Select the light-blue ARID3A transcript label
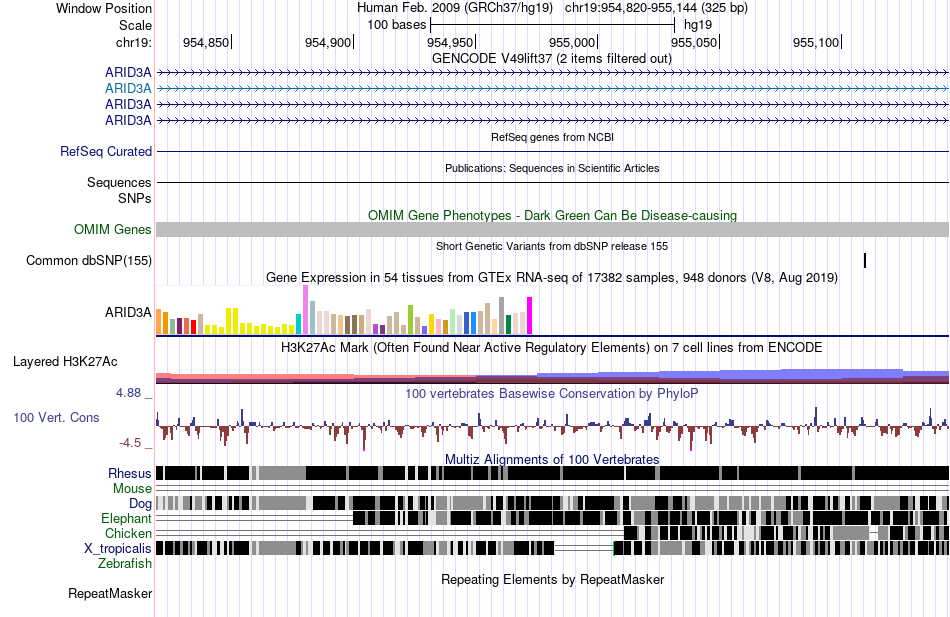Image resolution: width=950 pixels, height=617 pixels. coord(128,88)
